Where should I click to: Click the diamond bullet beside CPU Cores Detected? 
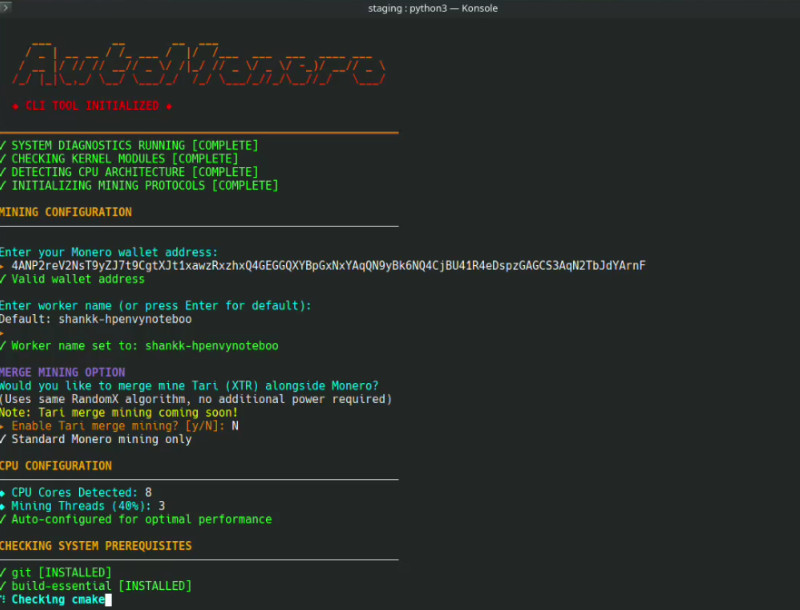coord(3,493)
